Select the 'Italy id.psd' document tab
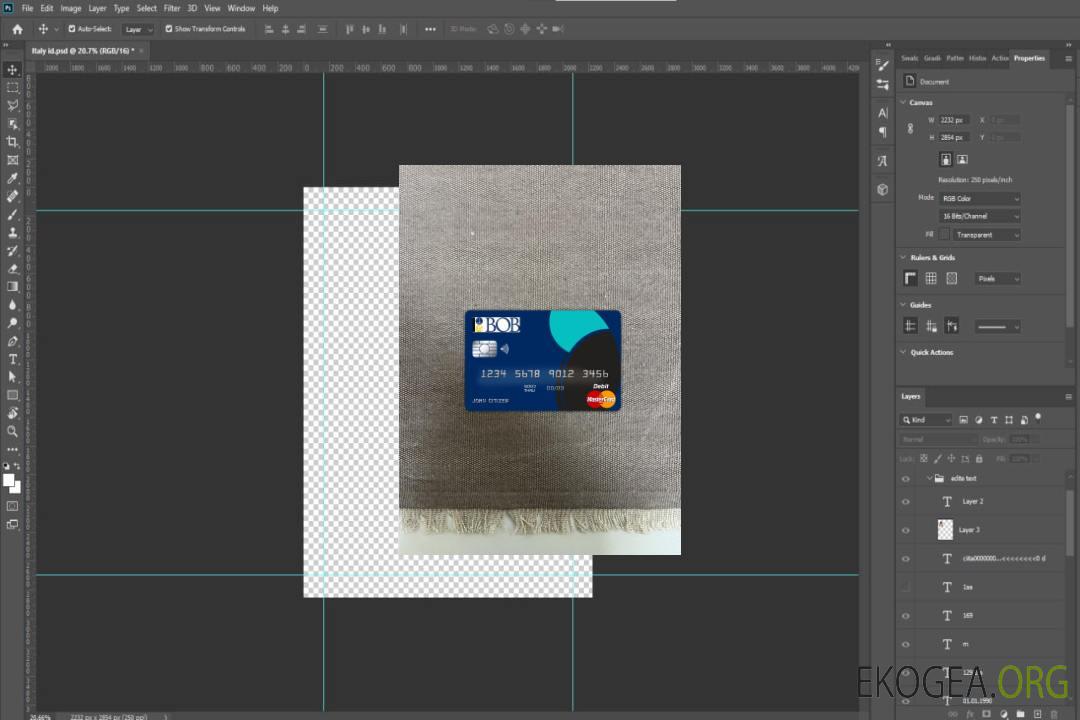Image resolution: width=1080 pixels, height=720 pixels. (83, 50)
